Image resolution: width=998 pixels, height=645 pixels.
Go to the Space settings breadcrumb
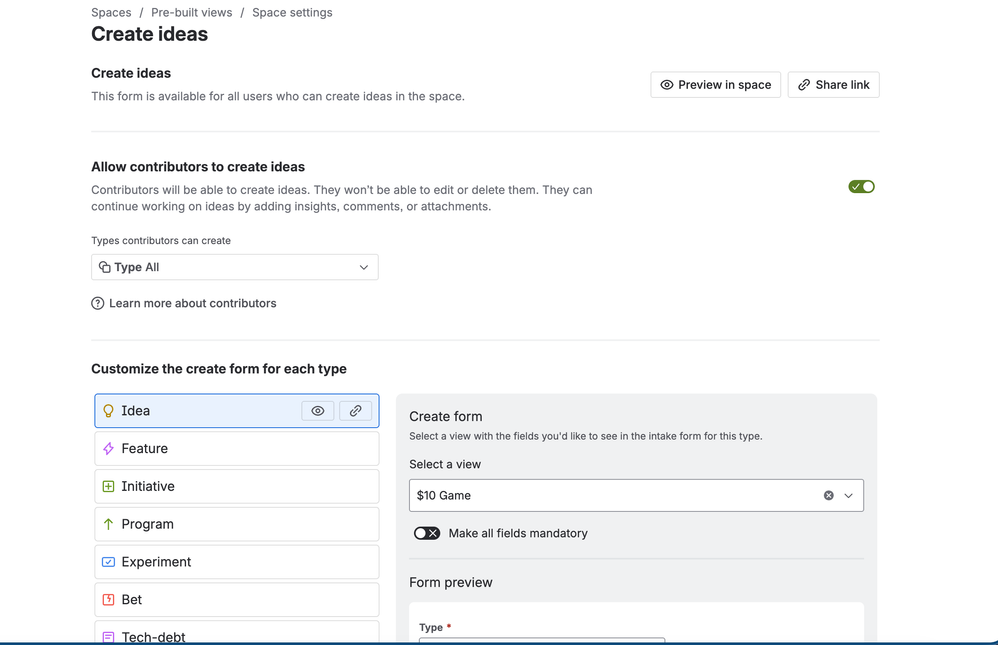[292, 13]
